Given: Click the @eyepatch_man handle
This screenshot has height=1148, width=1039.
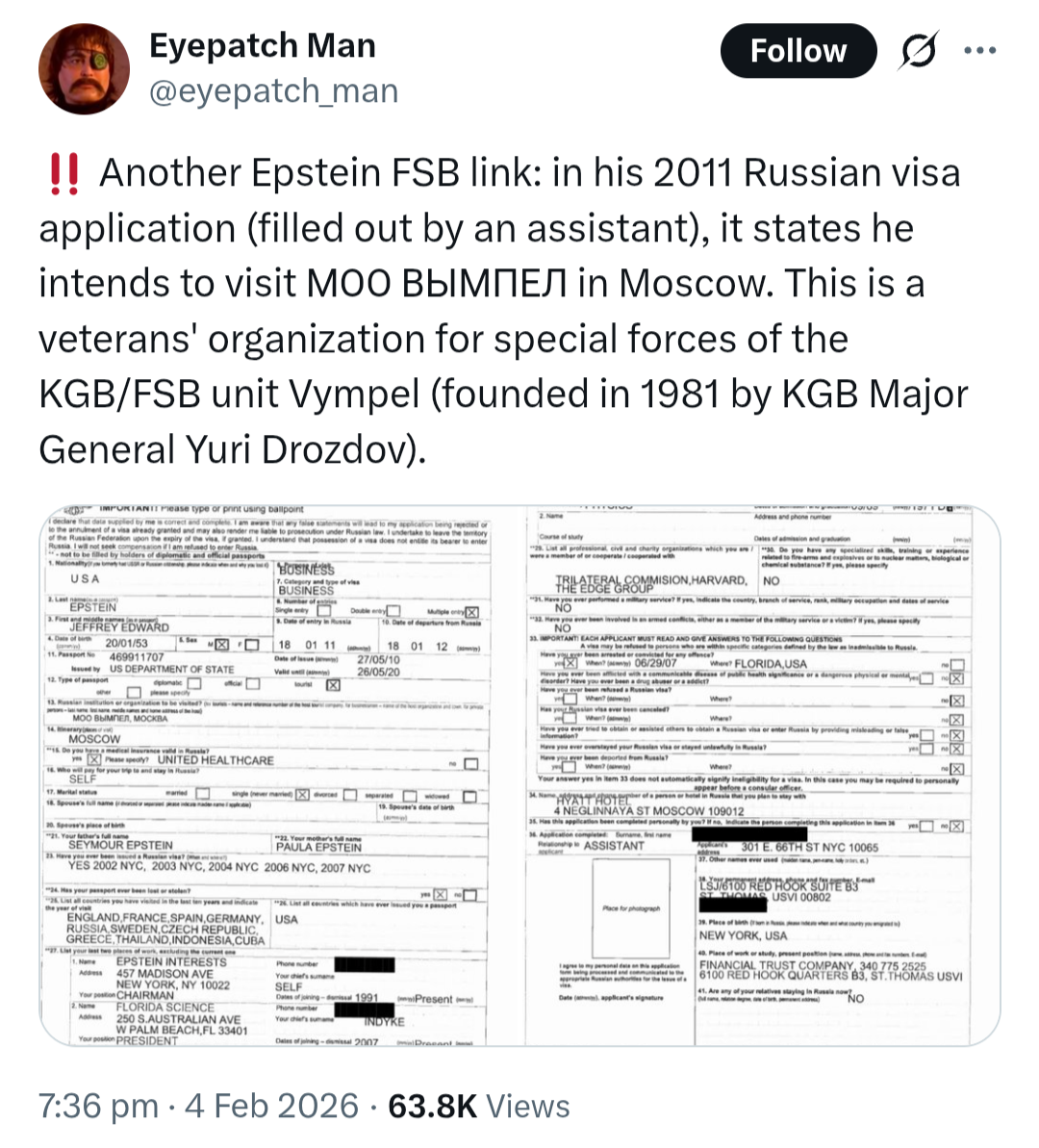Looking at the screenshot, I should tap(273, 90).
